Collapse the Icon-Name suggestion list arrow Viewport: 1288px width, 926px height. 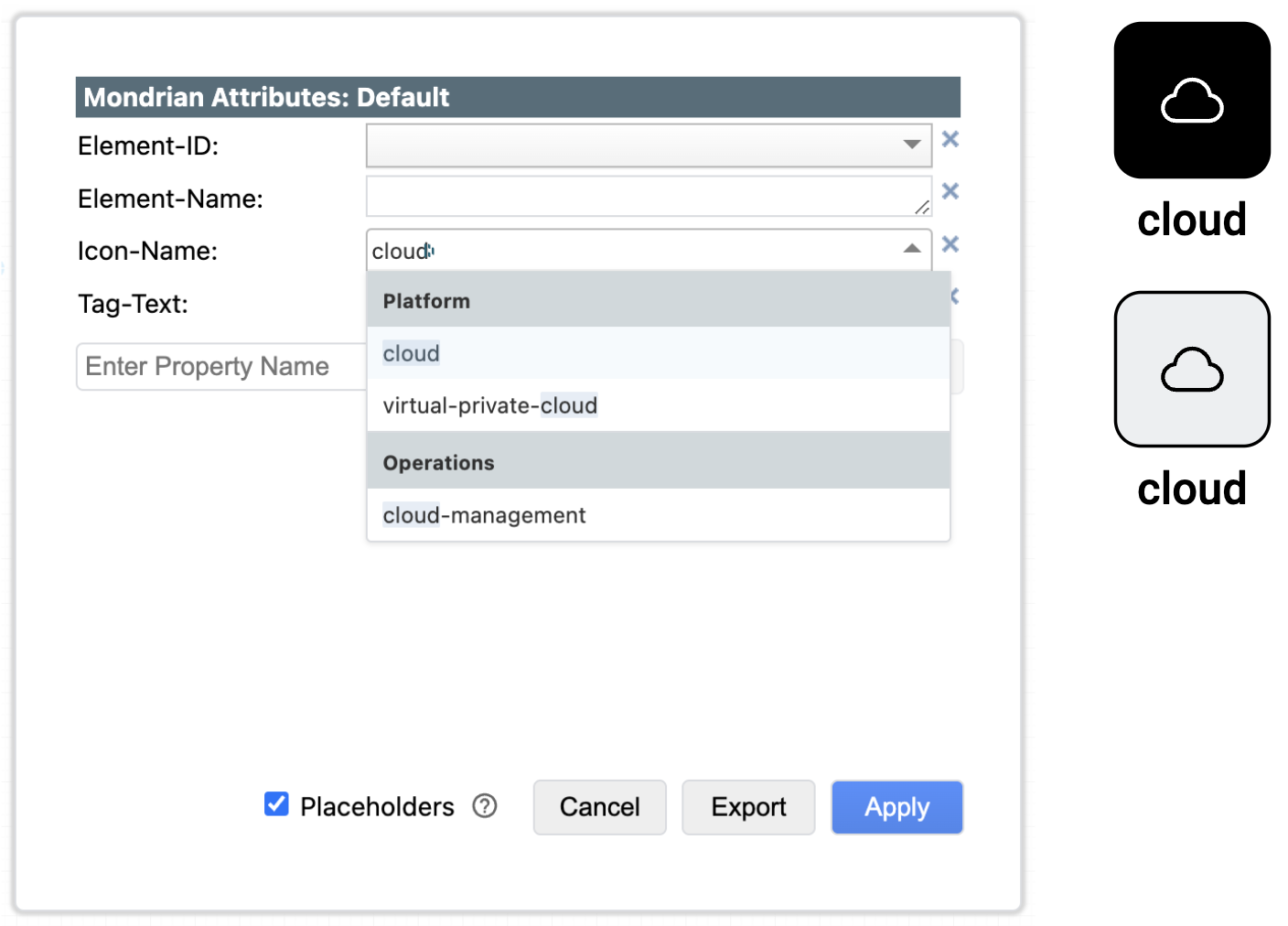(x=911, y=249)
